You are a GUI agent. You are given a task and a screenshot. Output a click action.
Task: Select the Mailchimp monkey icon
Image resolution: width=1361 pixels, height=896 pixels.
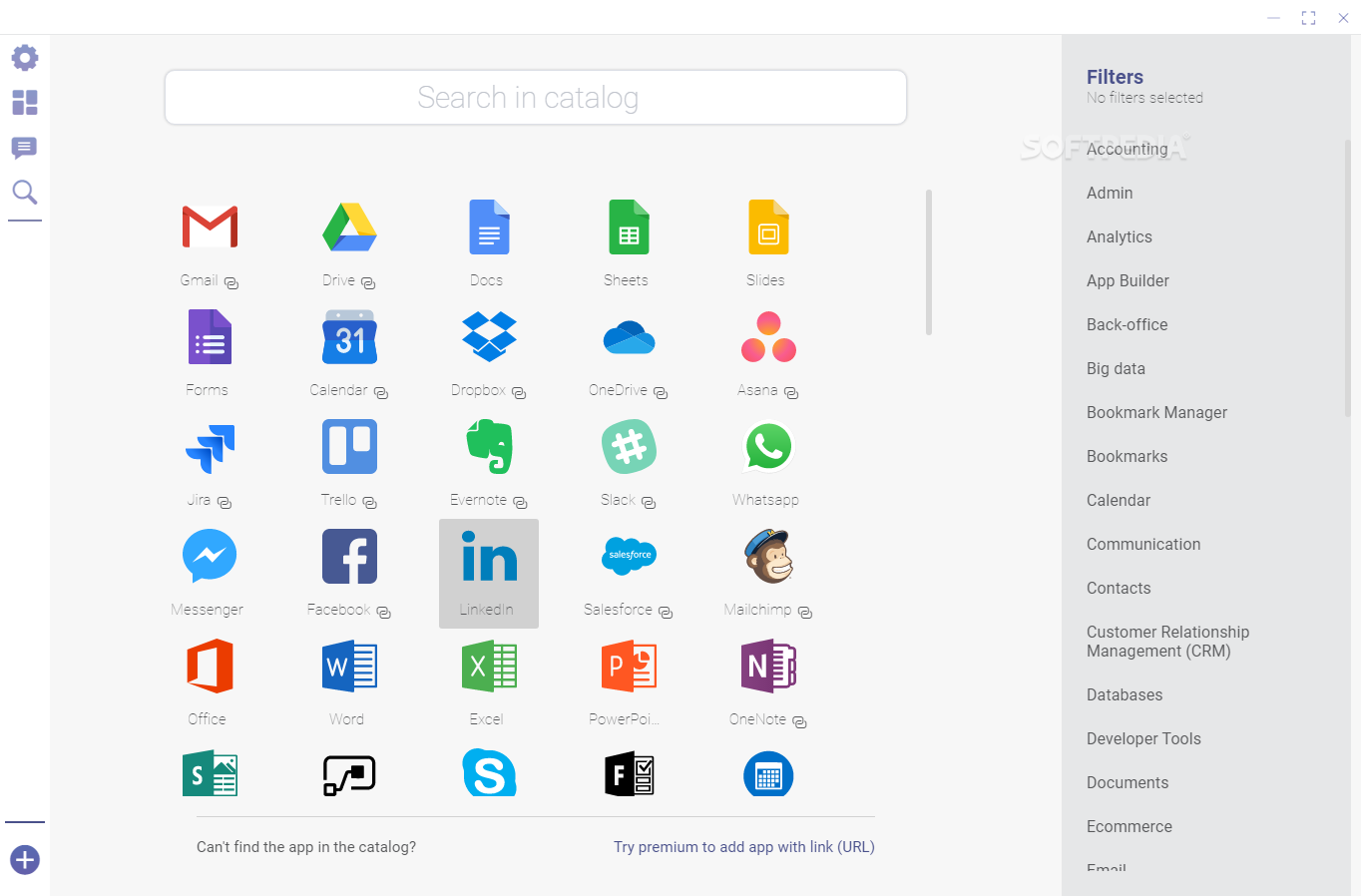click(768, 556)
